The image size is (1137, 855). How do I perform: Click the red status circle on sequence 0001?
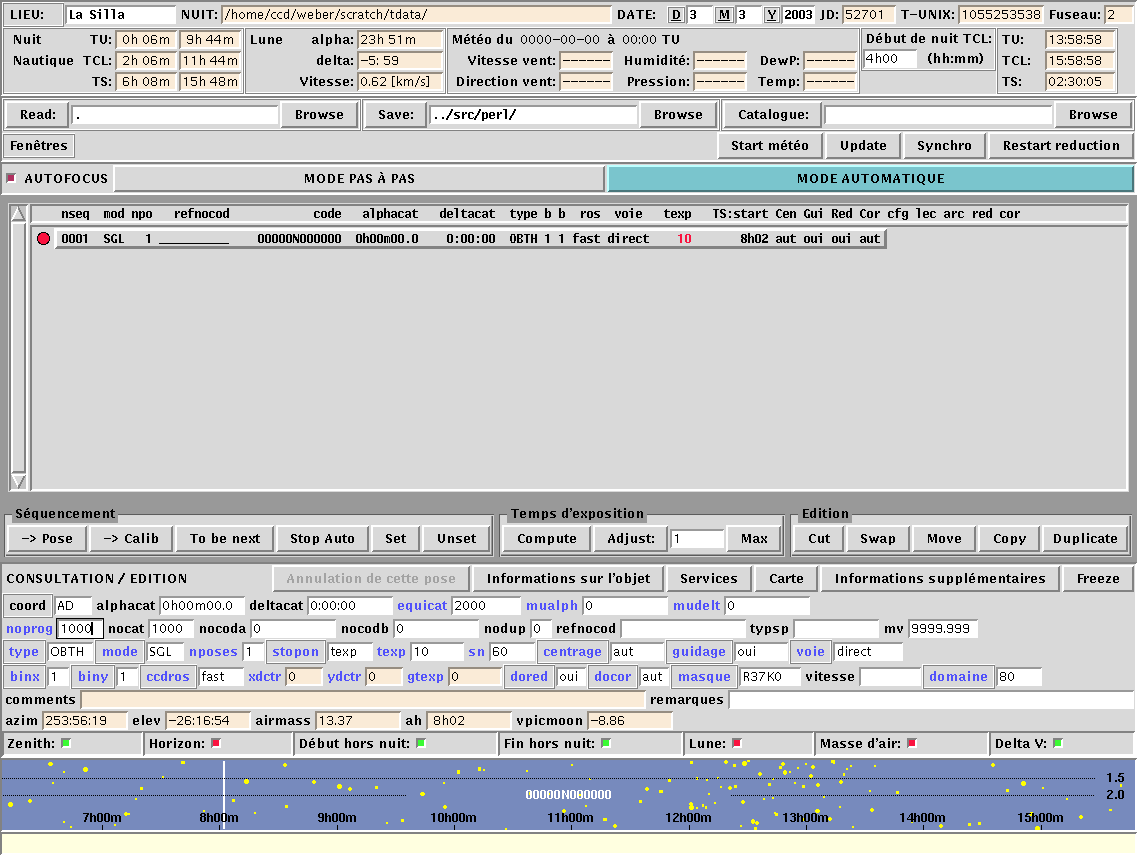click(43, 239)
